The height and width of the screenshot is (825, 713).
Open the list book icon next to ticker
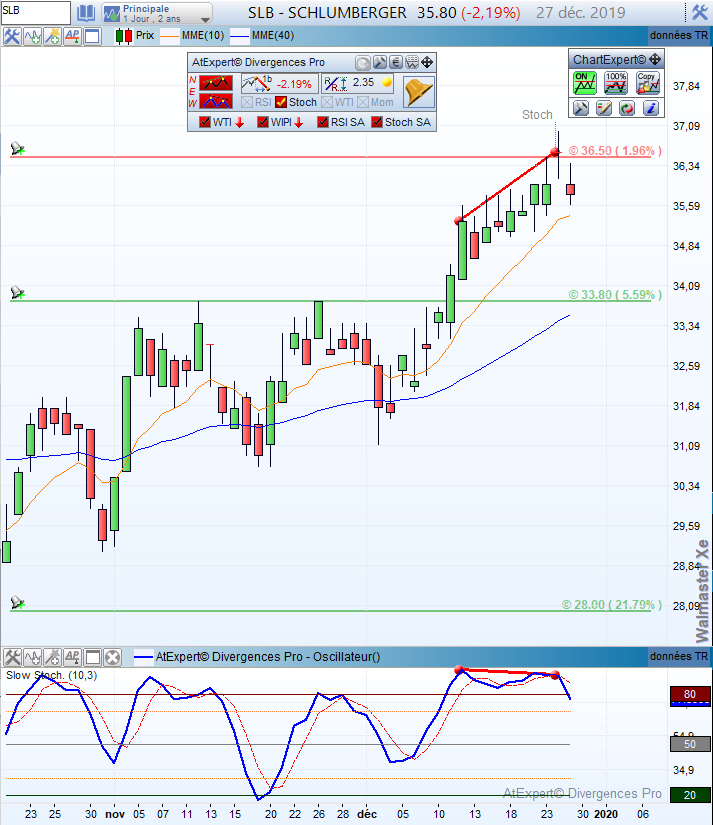86,13
